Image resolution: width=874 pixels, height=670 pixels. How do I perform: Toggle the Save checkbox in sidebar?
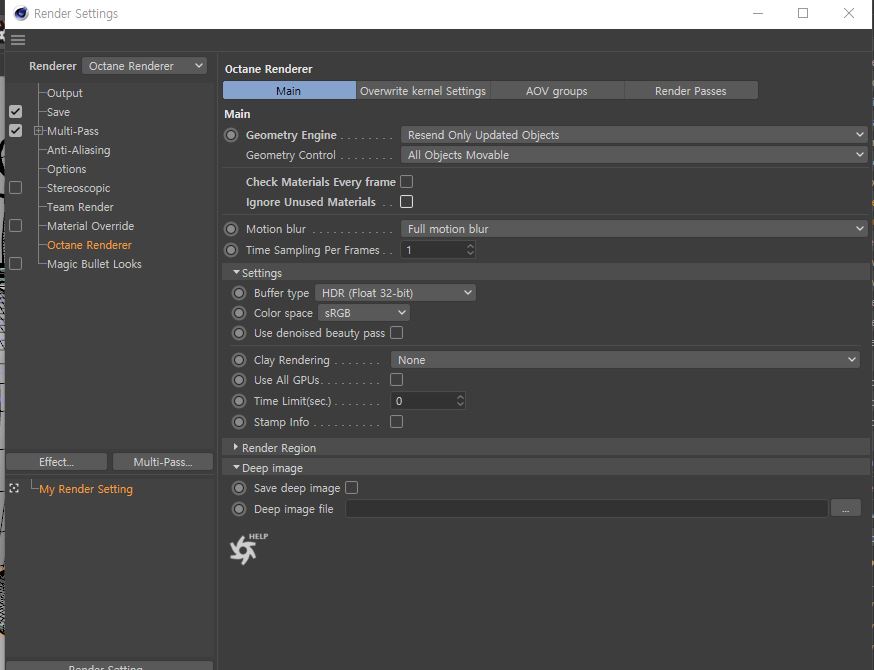[16, 111]
